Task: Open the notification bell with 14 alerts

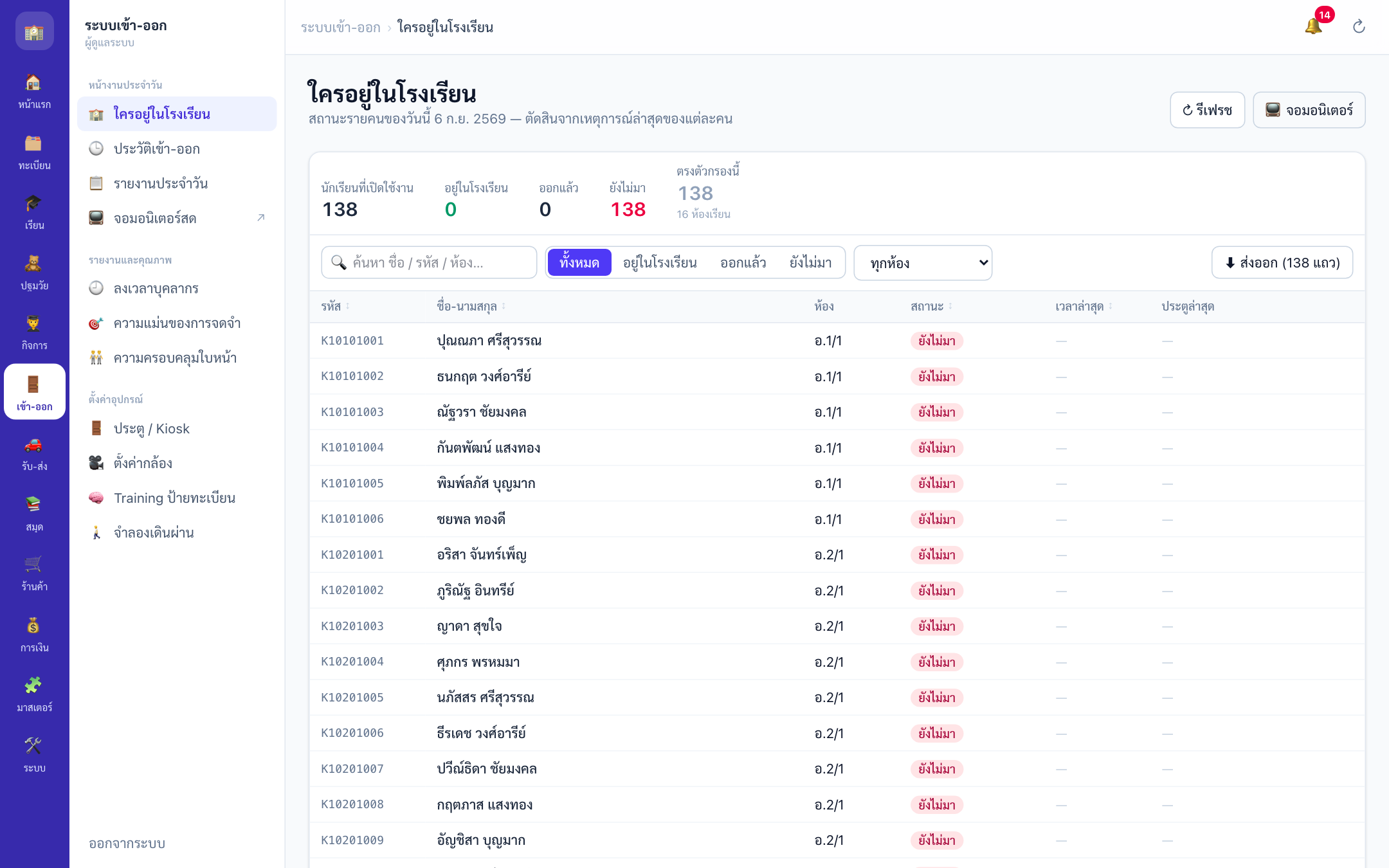Action: click(1314, 26)
